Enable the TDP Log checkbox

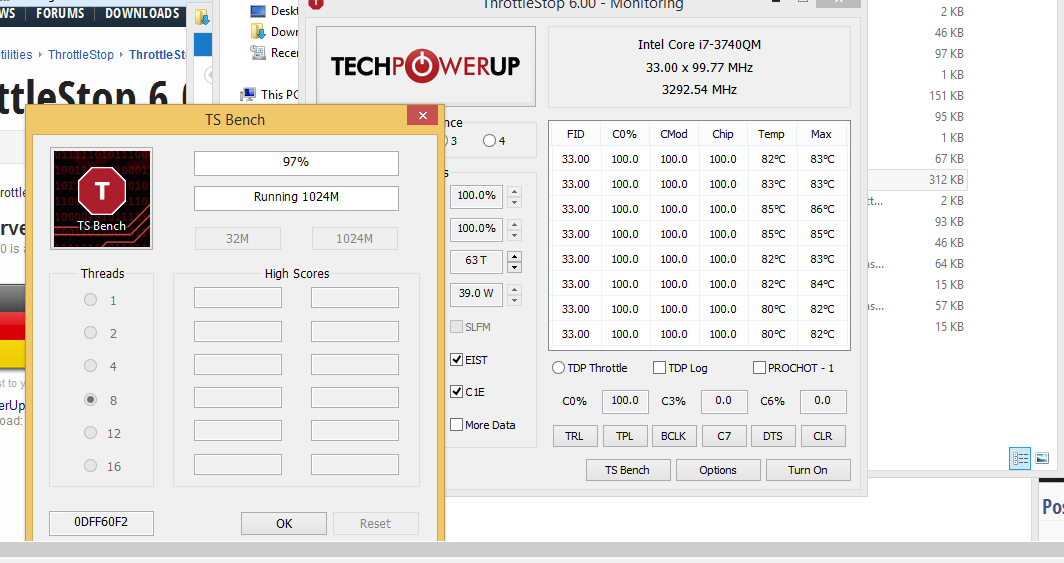[x=659, y=368]
